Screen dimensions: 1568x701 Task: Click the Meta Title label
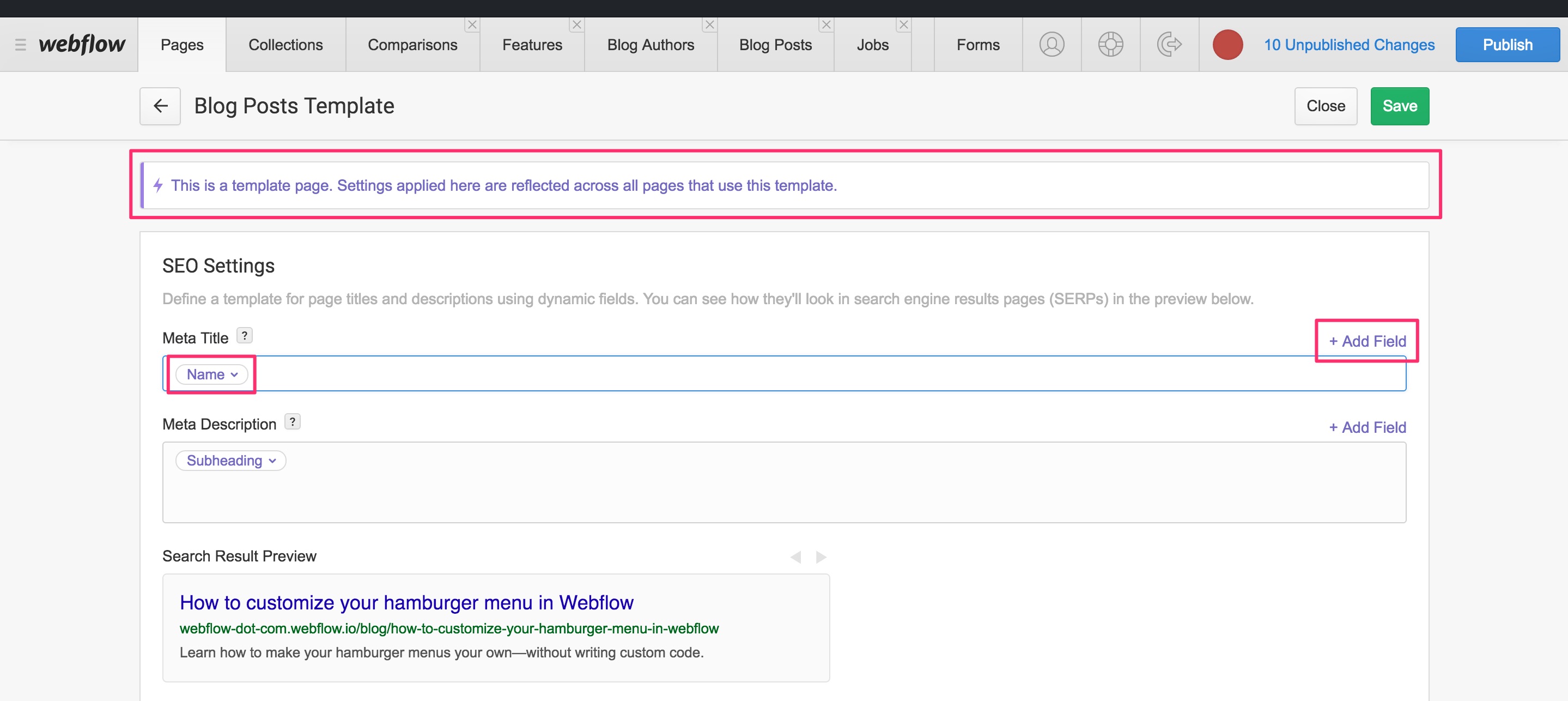[x=196, y=338]
